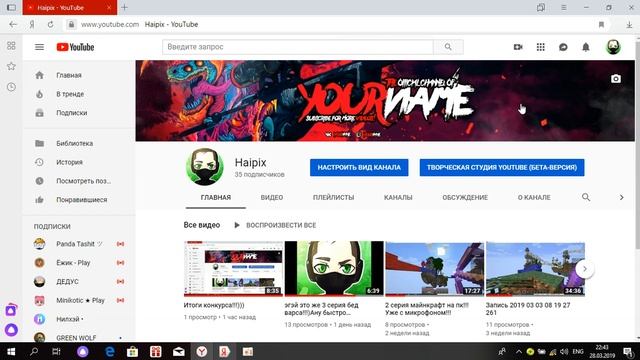Search within the channel magnifier icon

coord(586,197)
